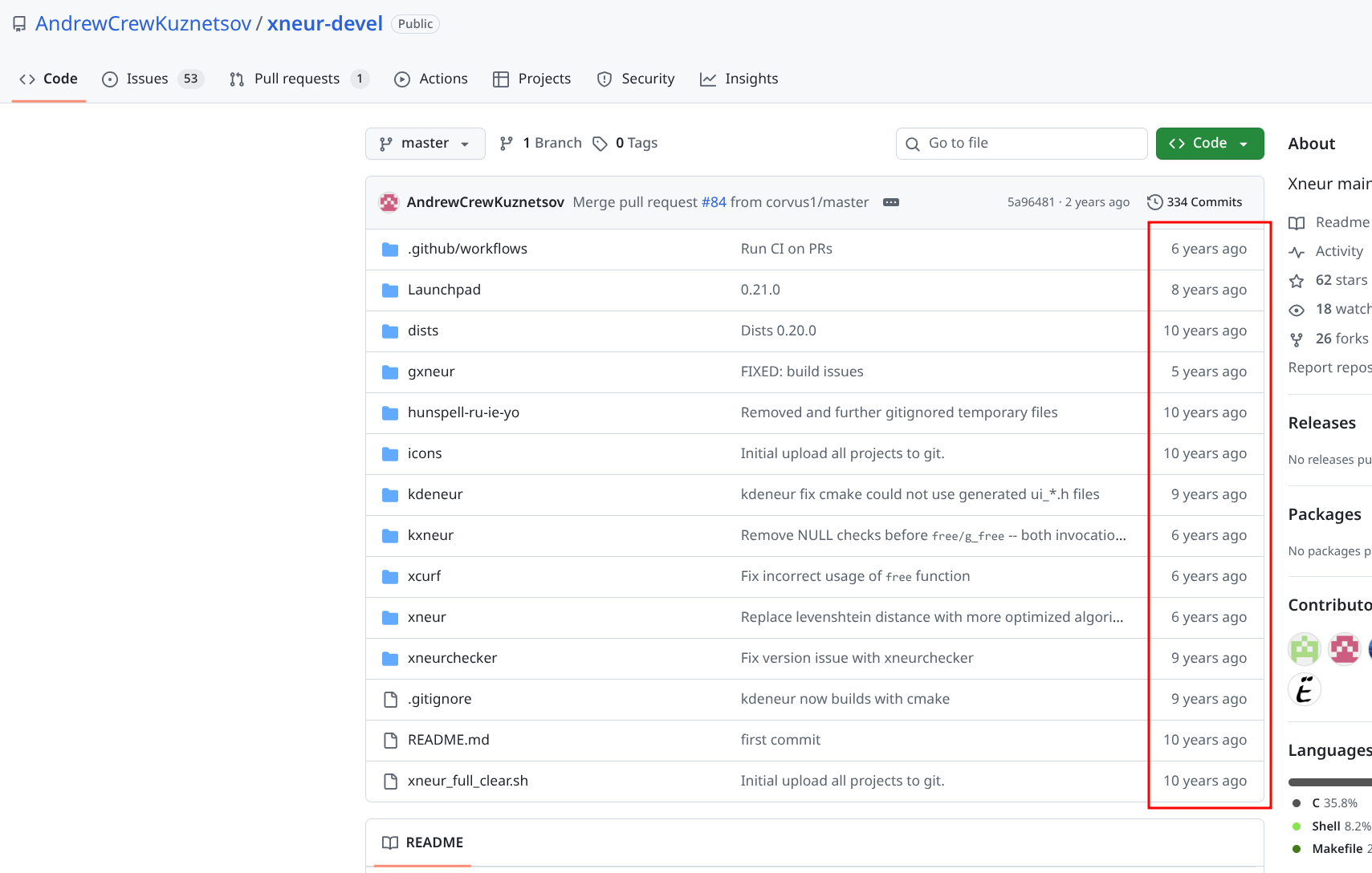Click the kdeneur folder icon
Screen dimensions: 1372x873
pos(390,495)
